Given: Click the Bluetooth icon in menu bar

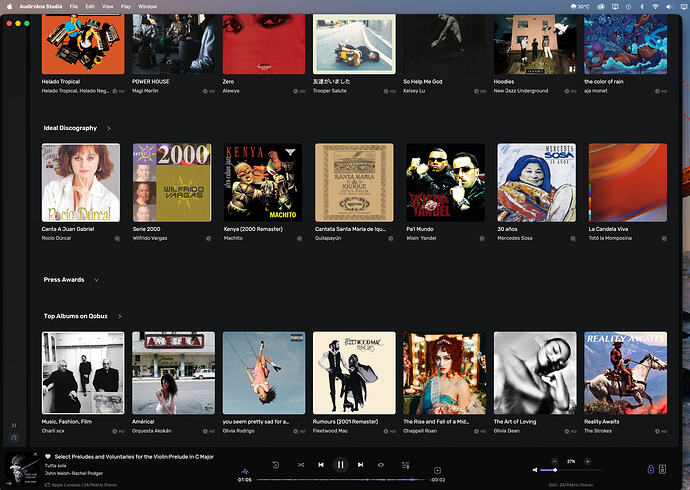Looking at the screenshot, I should coord(642,7).
